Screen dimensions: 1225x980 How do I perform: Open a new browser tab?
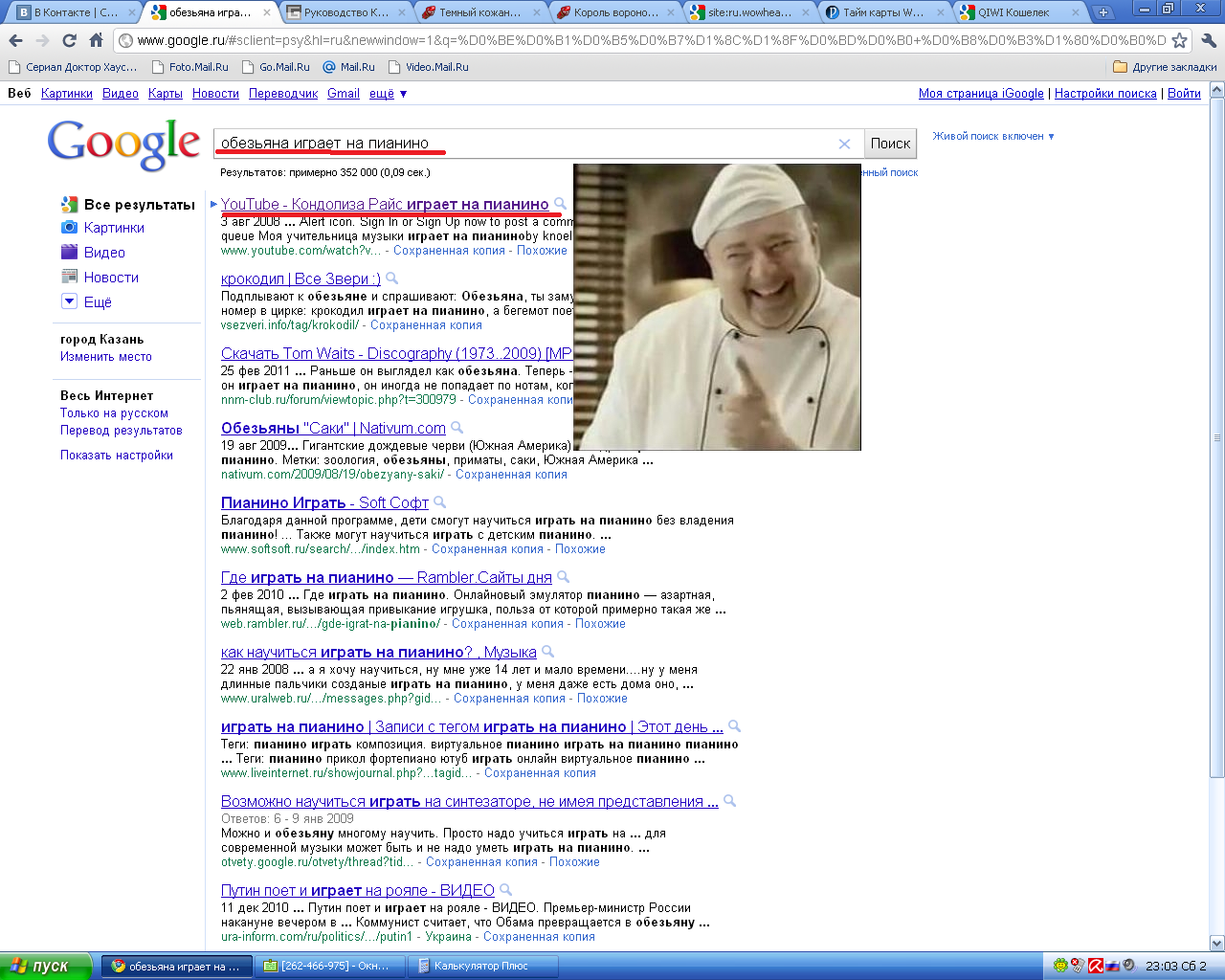point(1103,12)
